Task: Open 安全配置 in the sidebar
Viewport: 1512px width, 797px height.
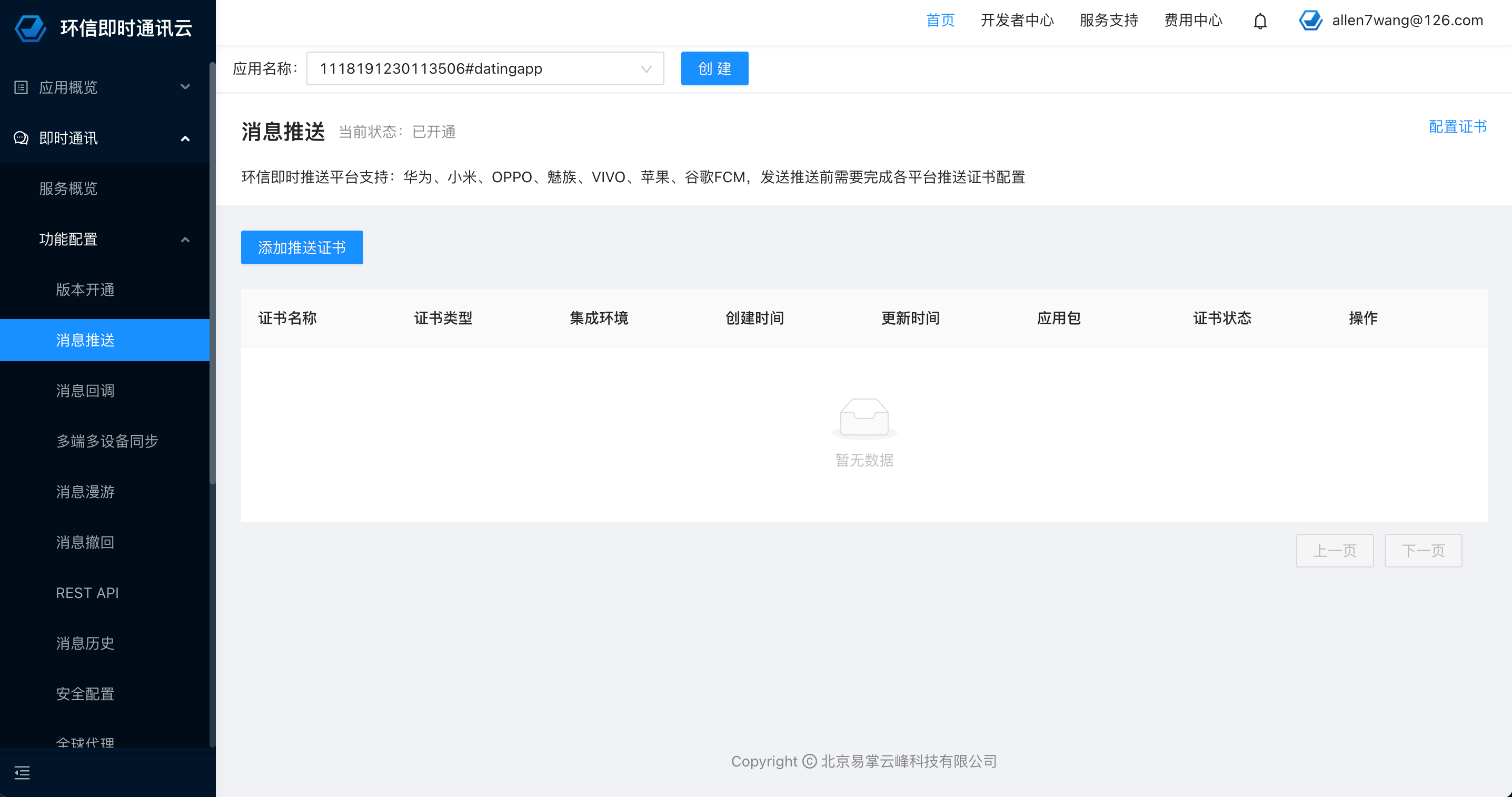Action: click(x=104, y=694)
